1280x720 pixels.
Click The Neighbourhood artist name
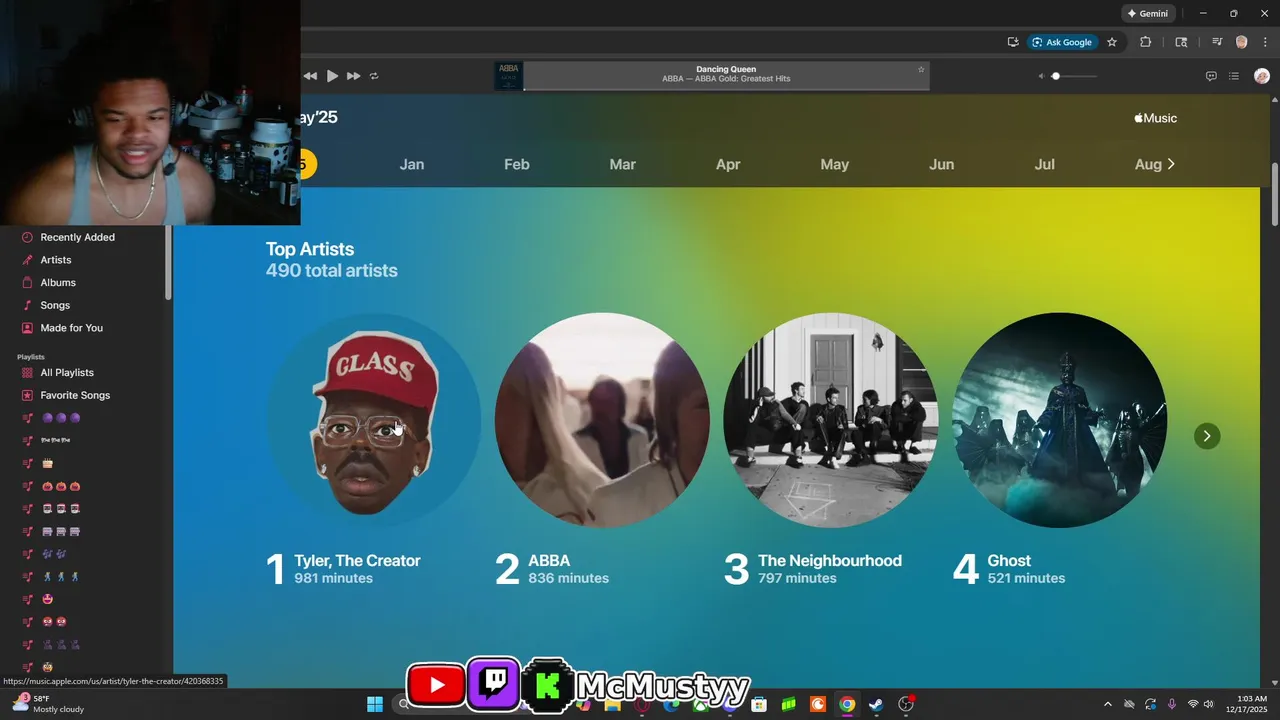pos(830,561)
